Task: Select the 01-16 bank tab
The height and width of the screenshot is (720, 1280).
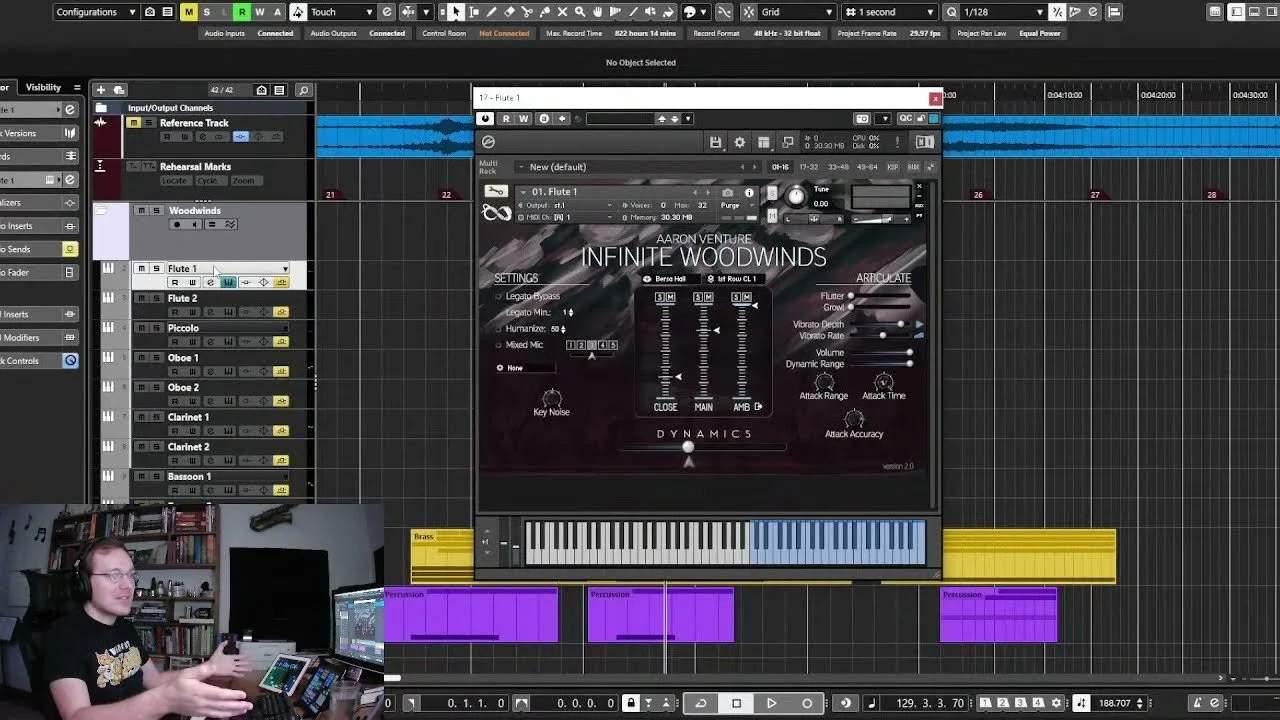Action: pyautogui.click(x=780, y=167)
